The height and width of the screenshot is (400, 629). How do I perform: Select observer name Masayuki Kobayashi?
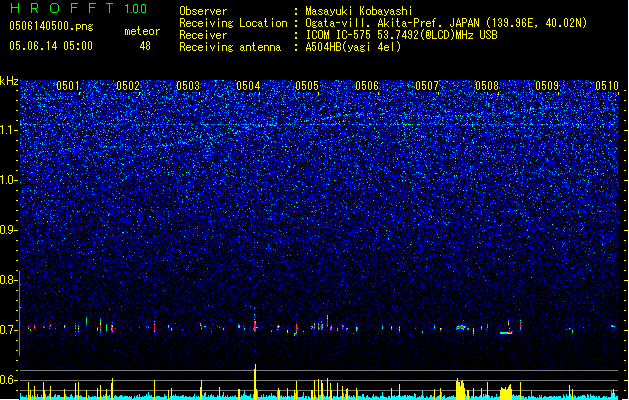359,11
